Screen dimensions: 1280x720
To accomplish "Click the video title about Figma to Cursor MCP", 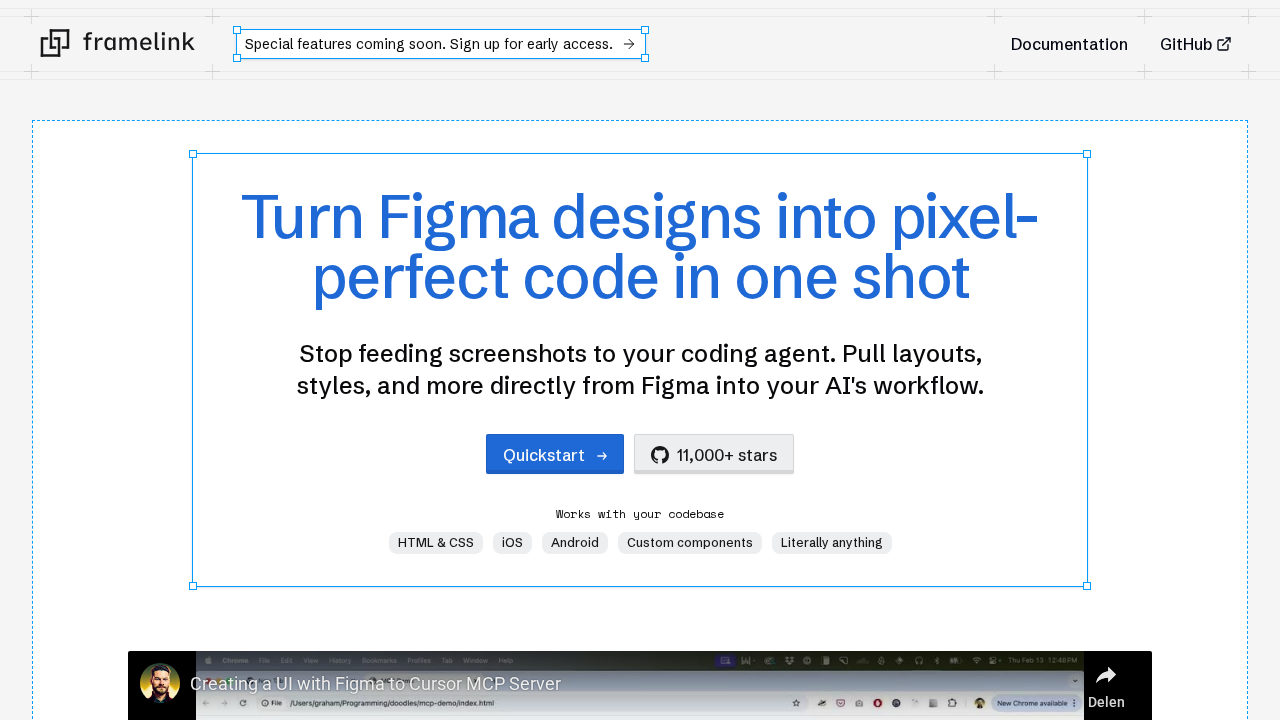I will point(375,683).
